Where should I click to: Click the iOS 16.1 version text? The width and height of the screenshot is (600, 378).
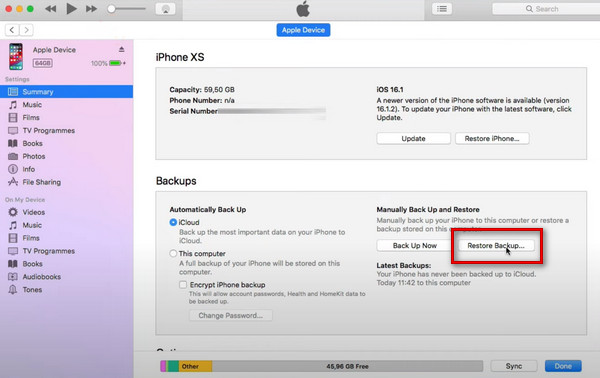point(390,90)
